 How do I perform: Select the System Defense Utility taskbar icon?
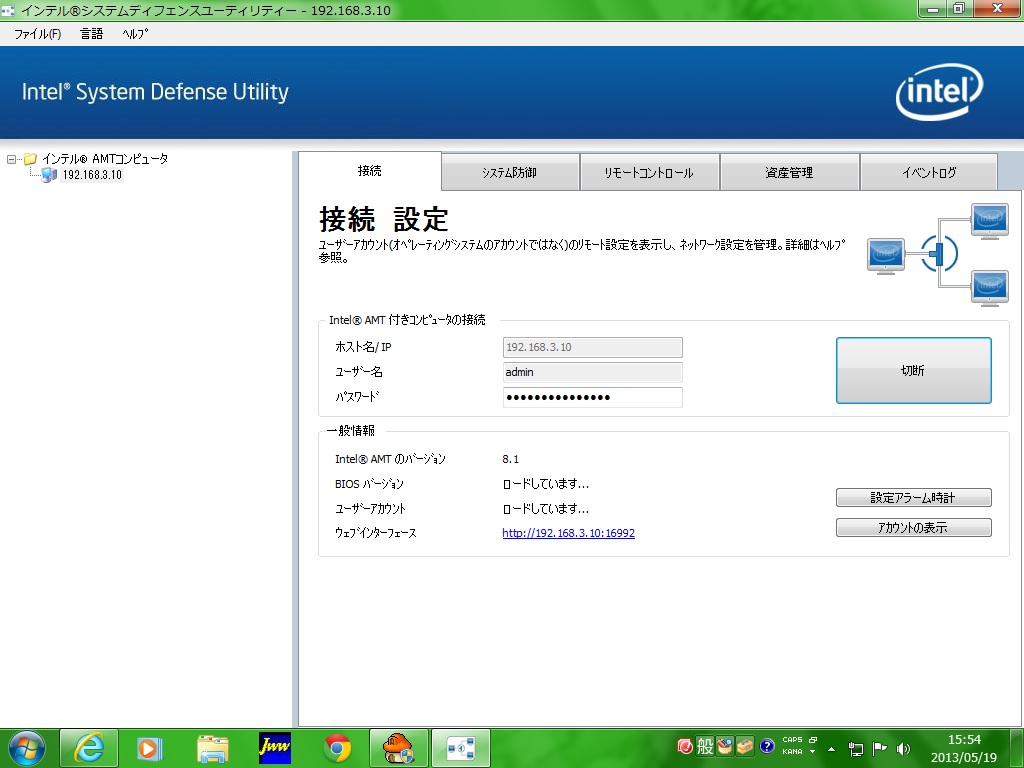pyautogui.click(x=461, y=748)
